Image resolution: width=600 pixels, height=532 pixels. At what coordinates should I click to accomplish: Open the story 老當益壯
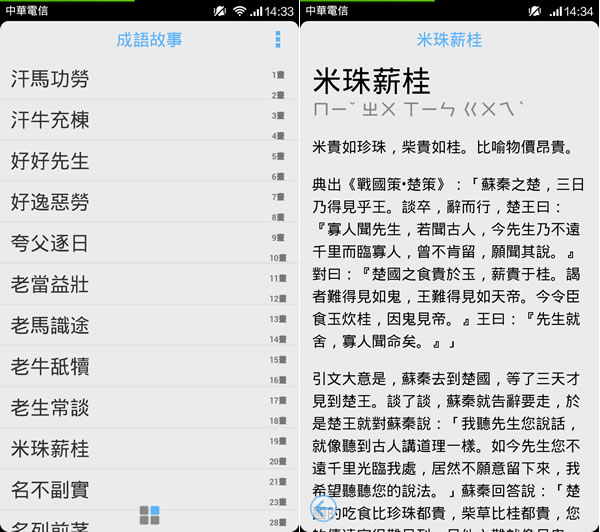149,284
